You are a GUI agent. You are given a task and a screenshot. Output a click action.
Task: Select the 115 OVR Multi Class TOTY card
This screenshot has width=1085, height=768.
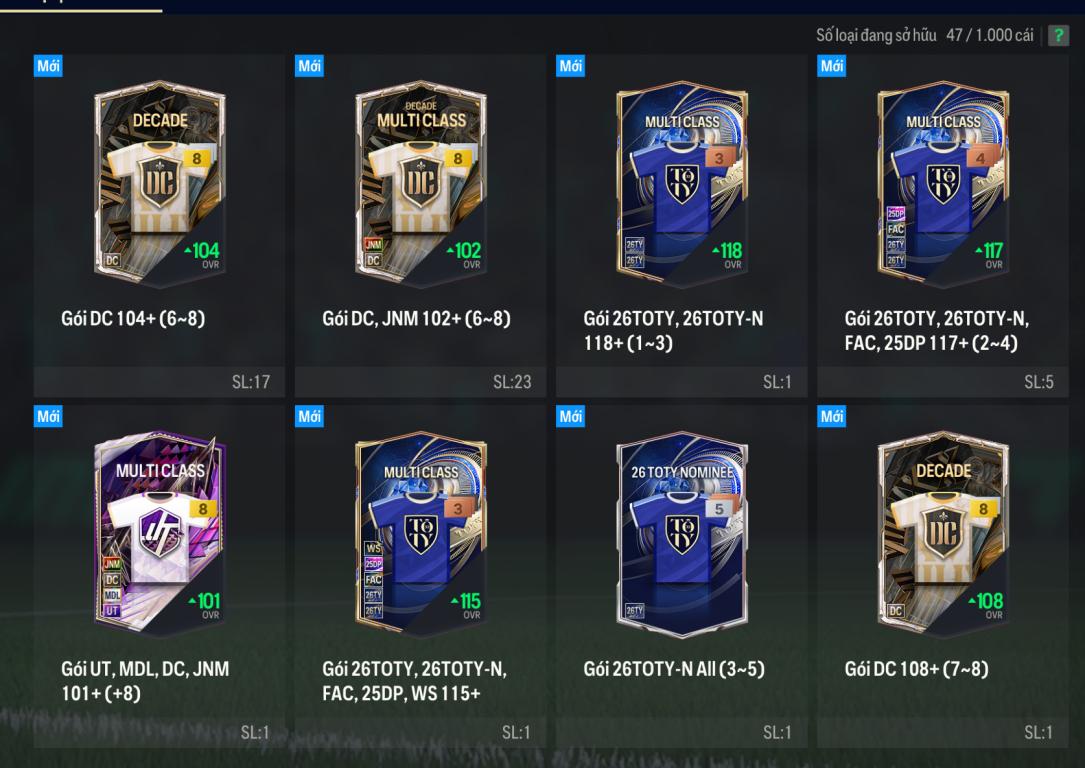click(420, 535)
